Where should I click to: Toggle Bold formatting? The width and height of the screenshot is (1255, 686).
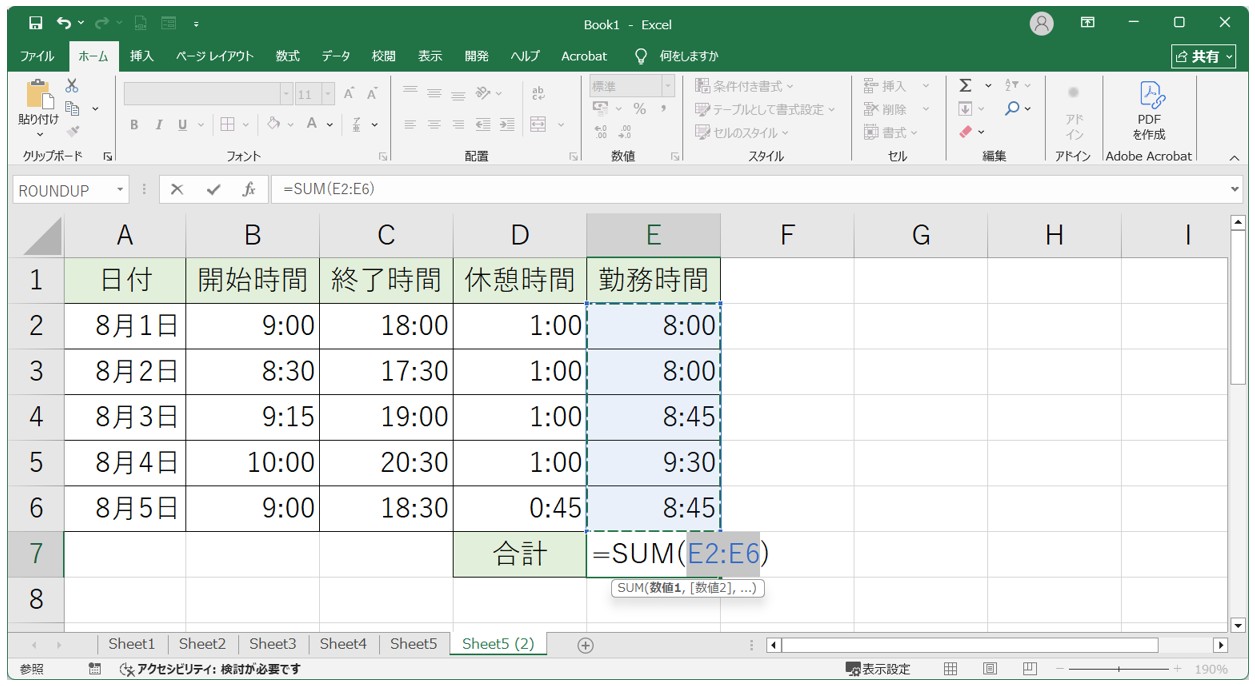[x=134, y=125]
